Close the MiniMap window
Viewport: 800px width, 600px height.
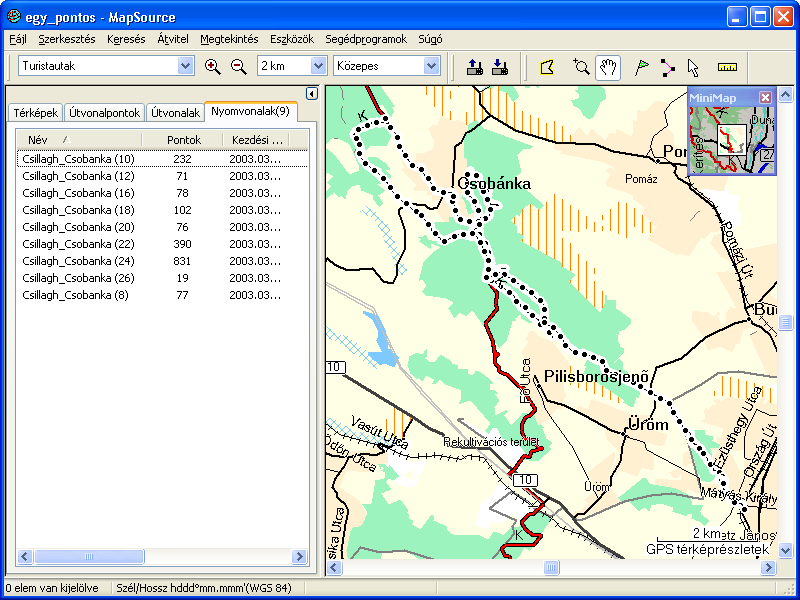tap(765, 97)
